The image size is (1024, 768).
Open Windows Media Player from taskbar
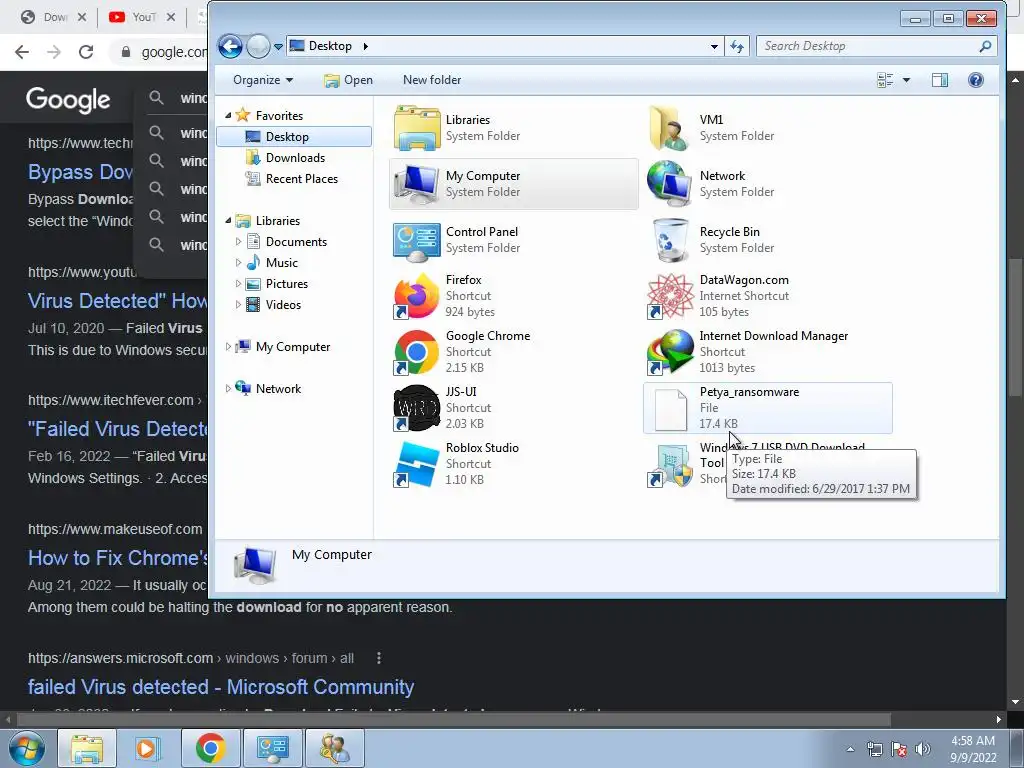click(x=147, y=748)
